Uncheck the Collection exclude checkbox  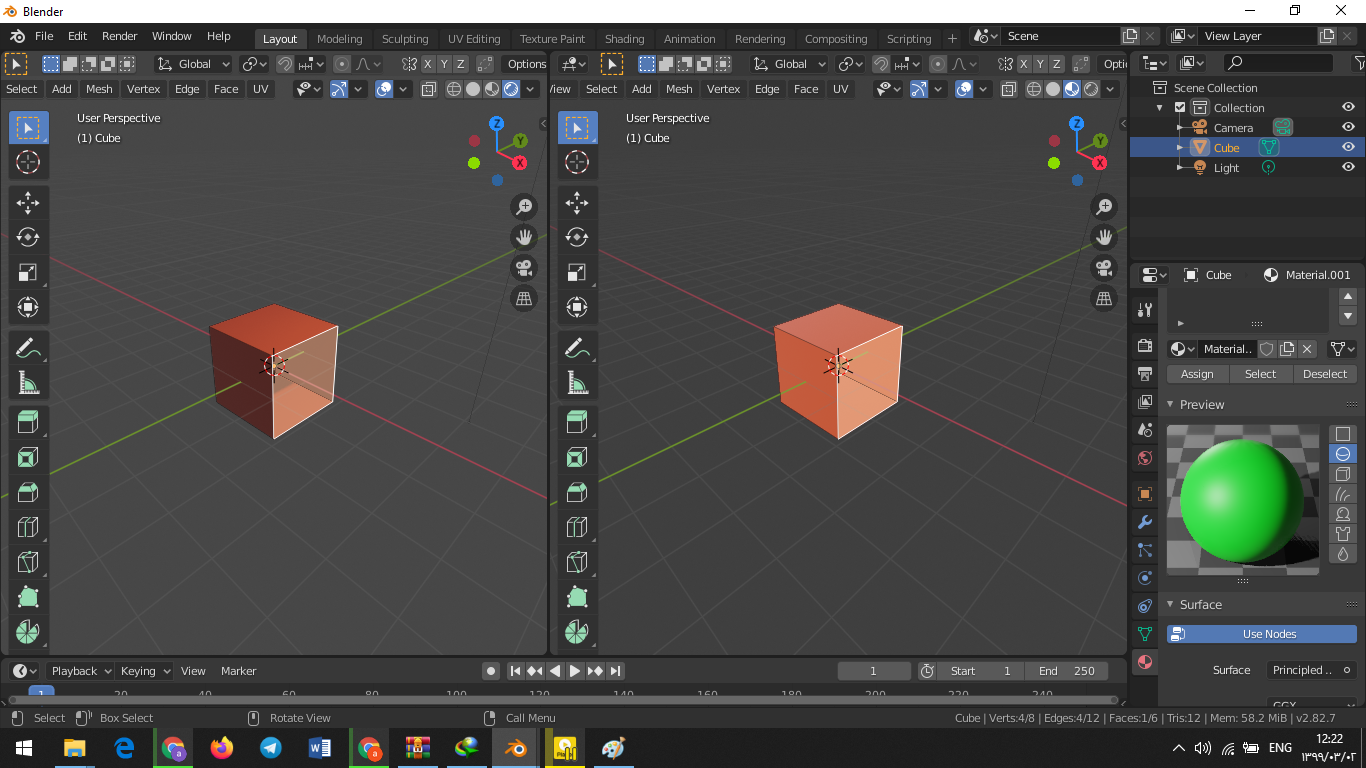pos(1180,107)
